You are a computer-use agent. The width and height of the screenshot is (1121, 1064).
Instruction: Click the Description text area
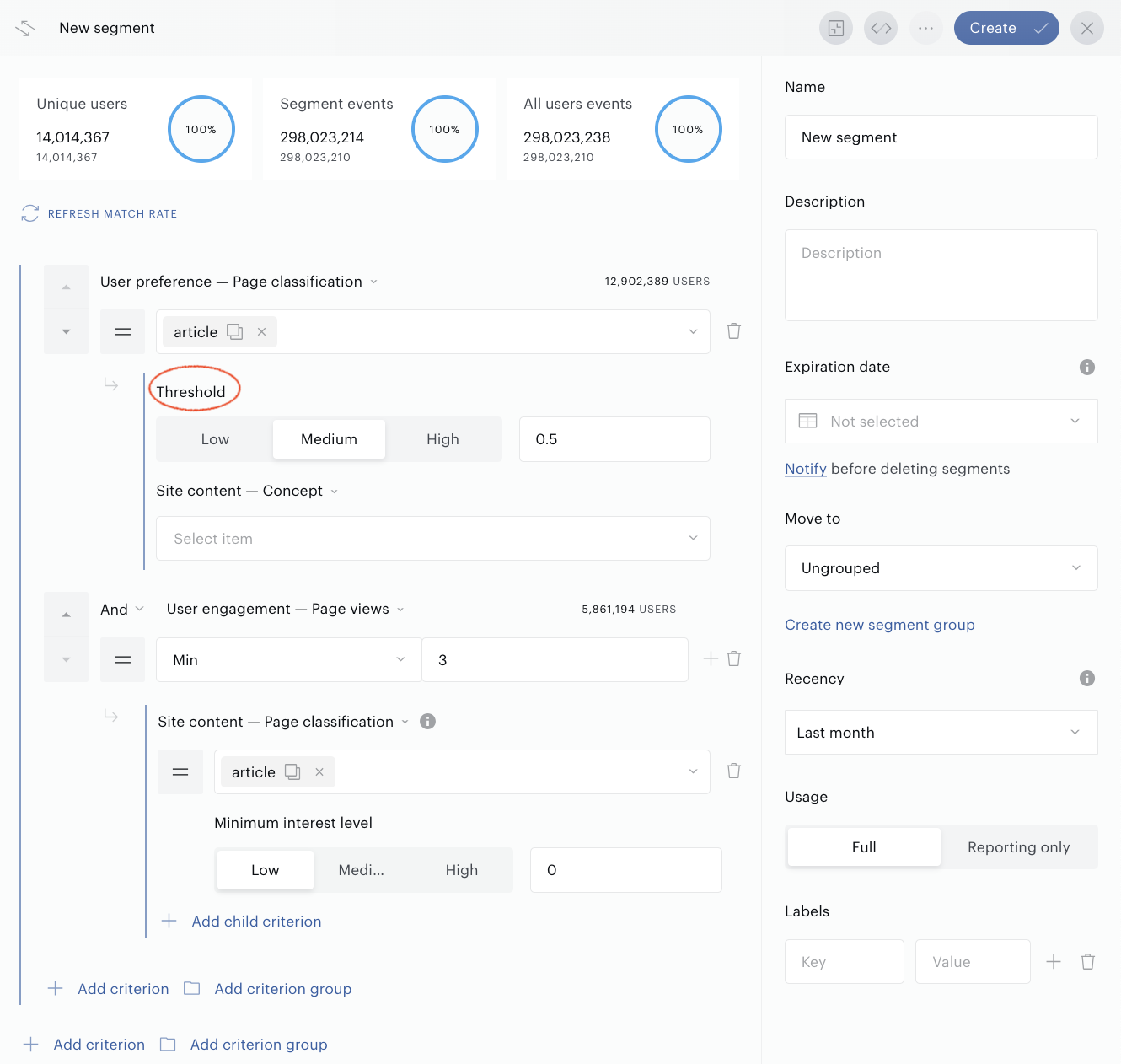tap(941, 275)
